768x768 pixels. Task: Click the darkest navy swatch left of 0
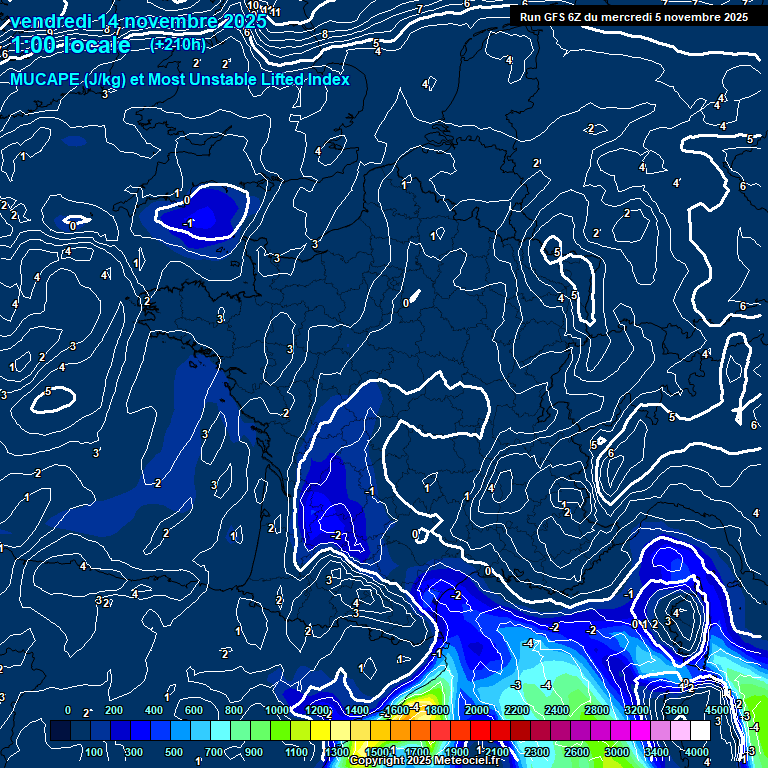[x=60, y=730]
